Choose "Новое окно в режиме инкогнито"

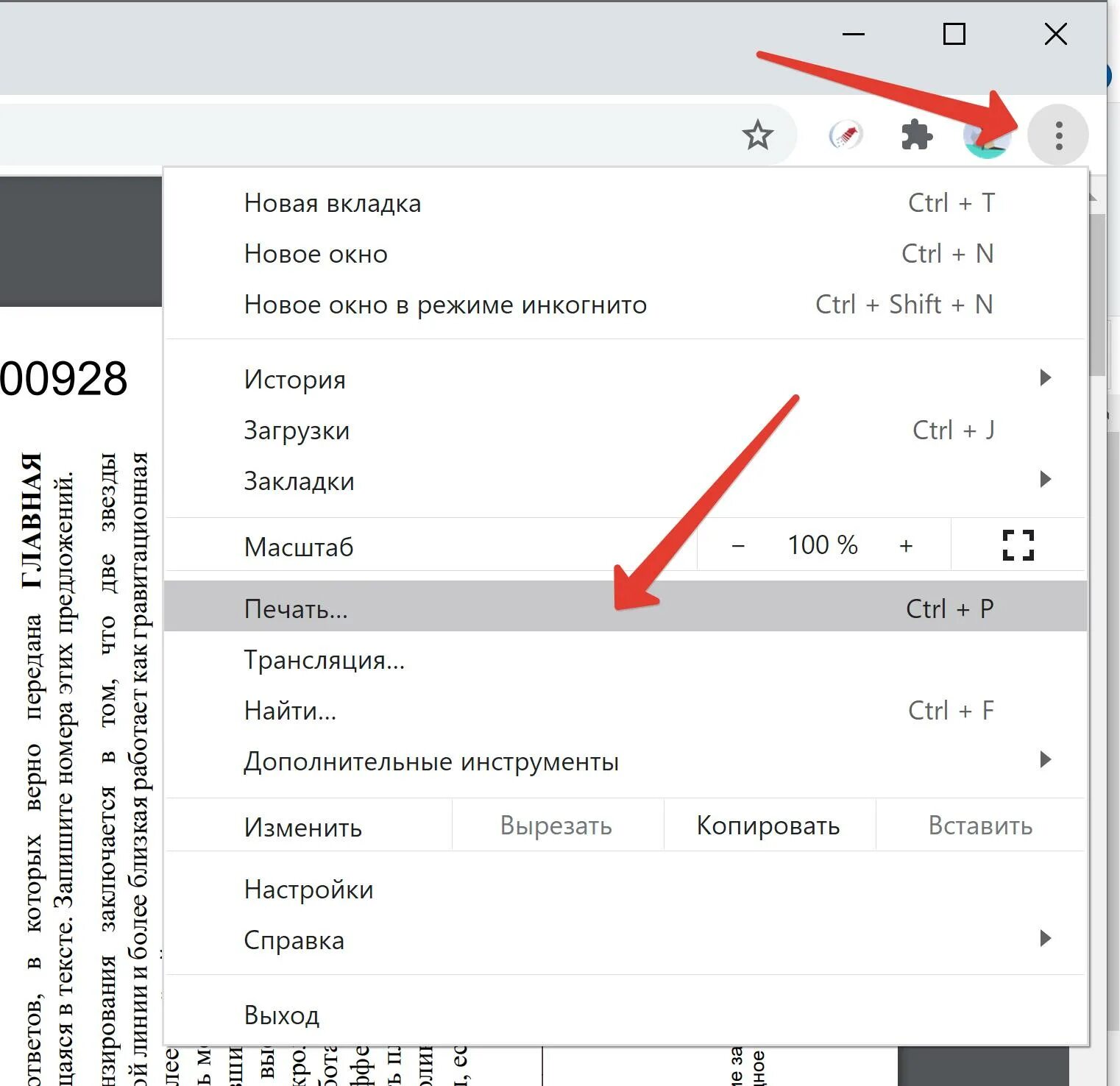coord(625,305)
